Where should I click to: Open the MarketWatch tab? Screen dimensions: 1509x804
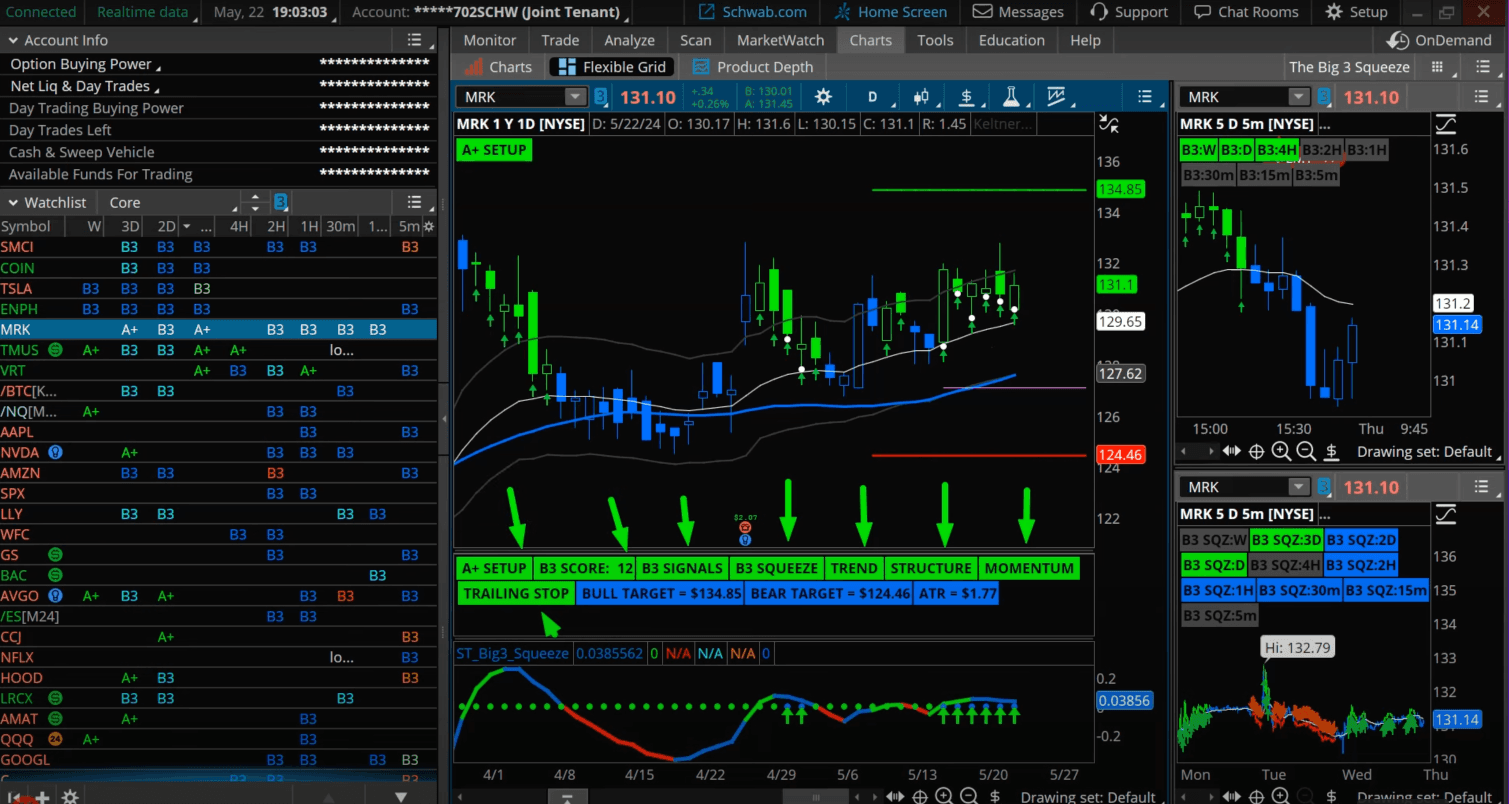pos(780,40)
